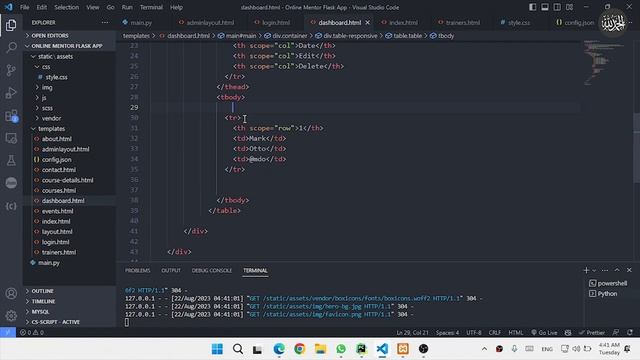Open the Testing flask icon view
The image size is (640, 360).
click(x=11, y=160)
